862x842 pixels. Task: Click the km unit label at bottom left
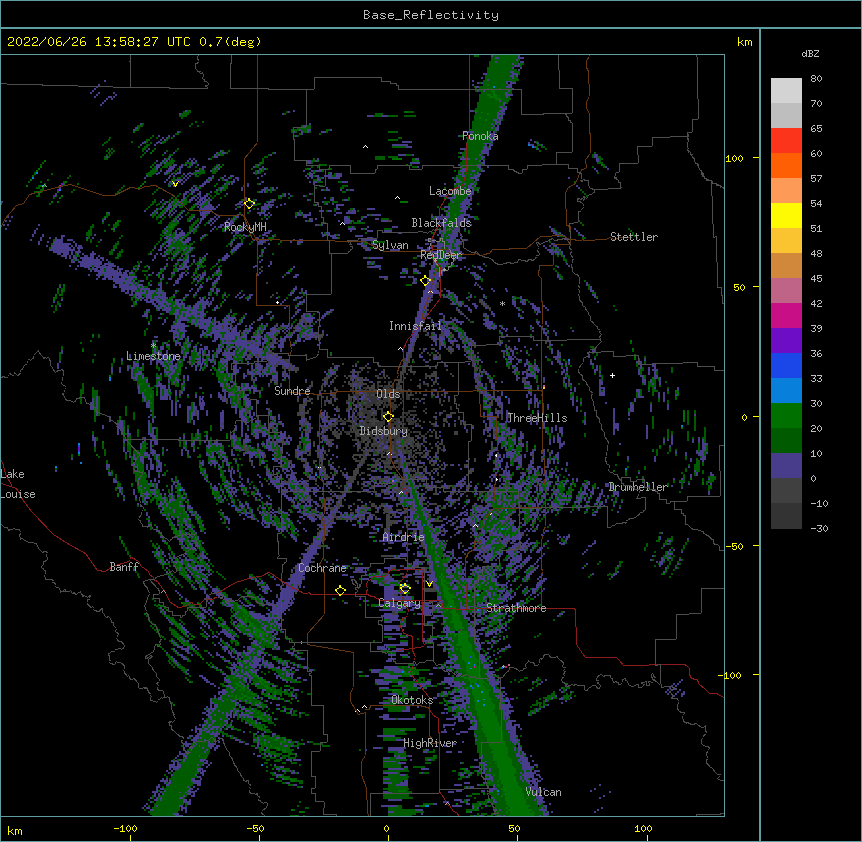(x=15, y=830)
